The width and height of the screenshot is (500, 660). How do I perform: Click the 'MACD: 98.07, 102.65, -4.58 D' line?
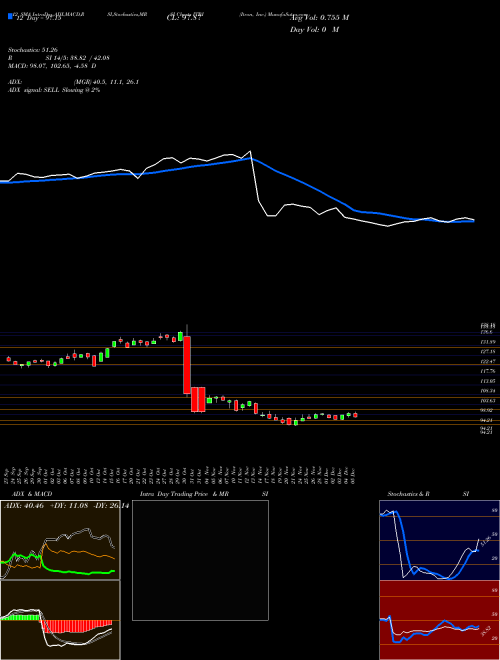coord(52,66)
